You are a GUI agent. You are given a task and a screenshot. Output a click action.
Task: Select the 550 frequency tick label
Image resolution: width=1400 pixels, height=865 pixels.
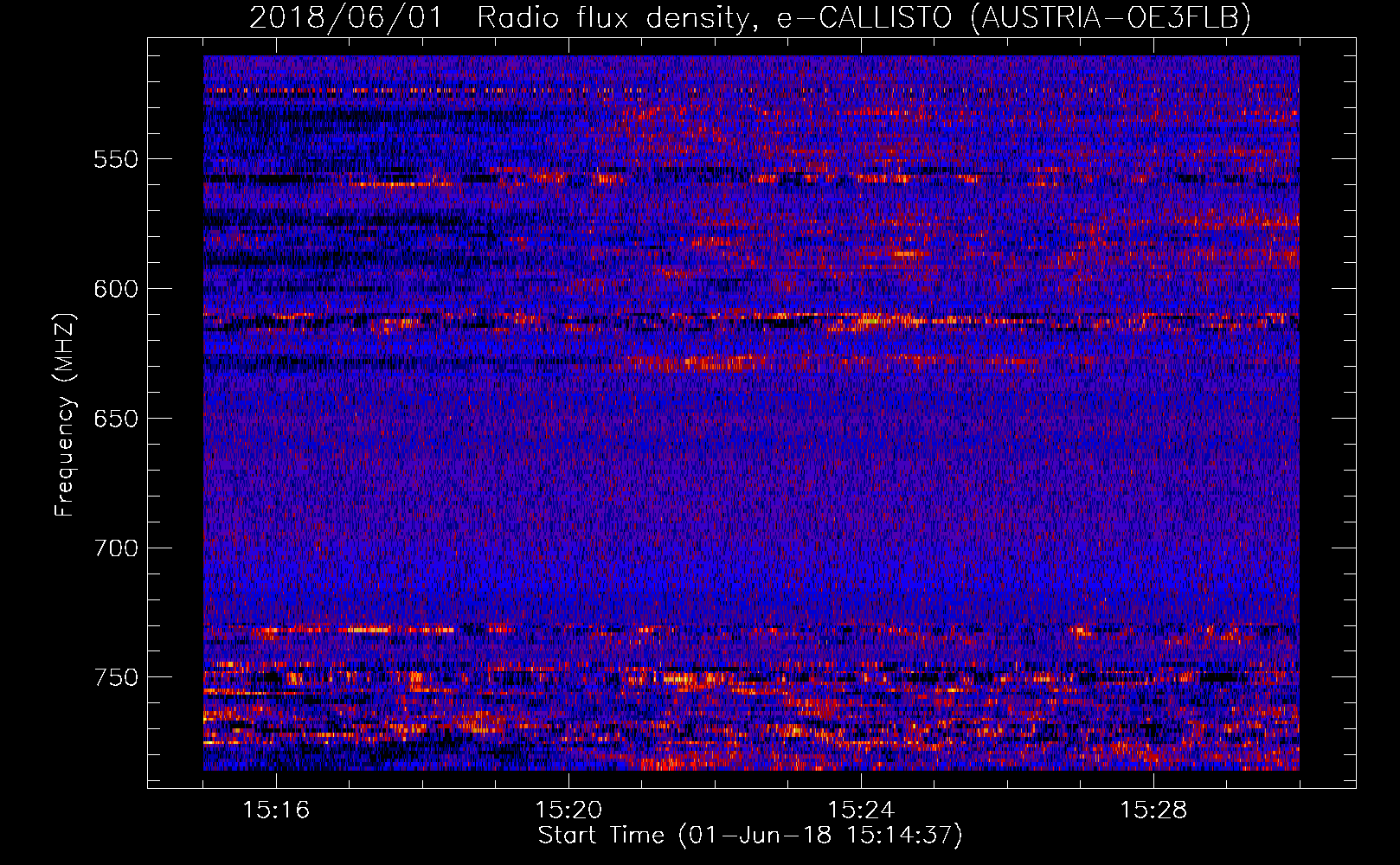116,159
